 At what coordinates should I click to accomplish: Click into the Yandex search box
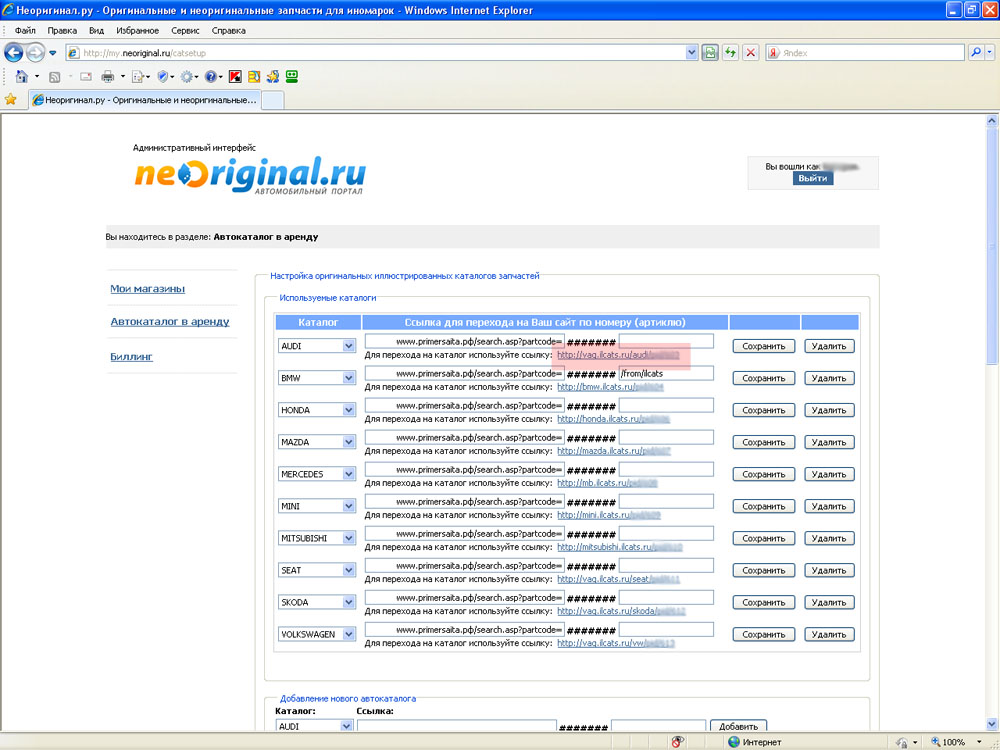(871, 53)
